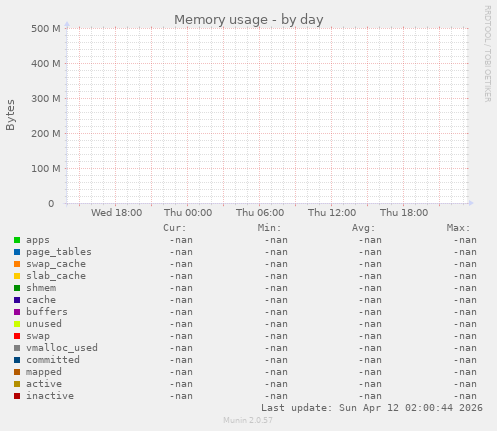The image size is (497, 431).
Task: Click the red swap legend swatch
Action: pyautogui.click(x=17, y=336)
